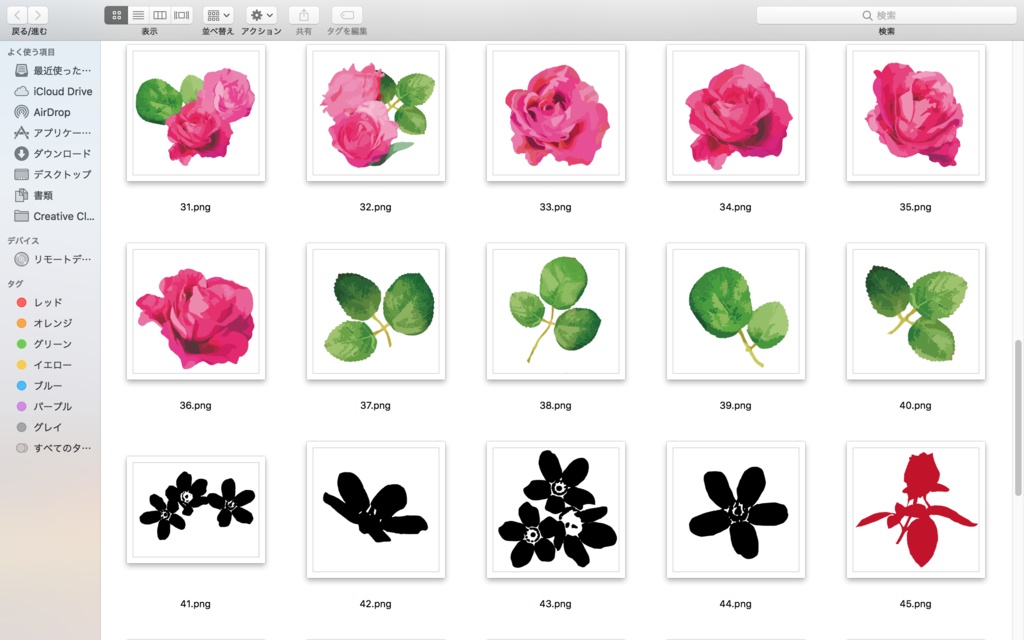
Task: Select thumbnail of 42.png silhouette
Action: click(376, 510)
